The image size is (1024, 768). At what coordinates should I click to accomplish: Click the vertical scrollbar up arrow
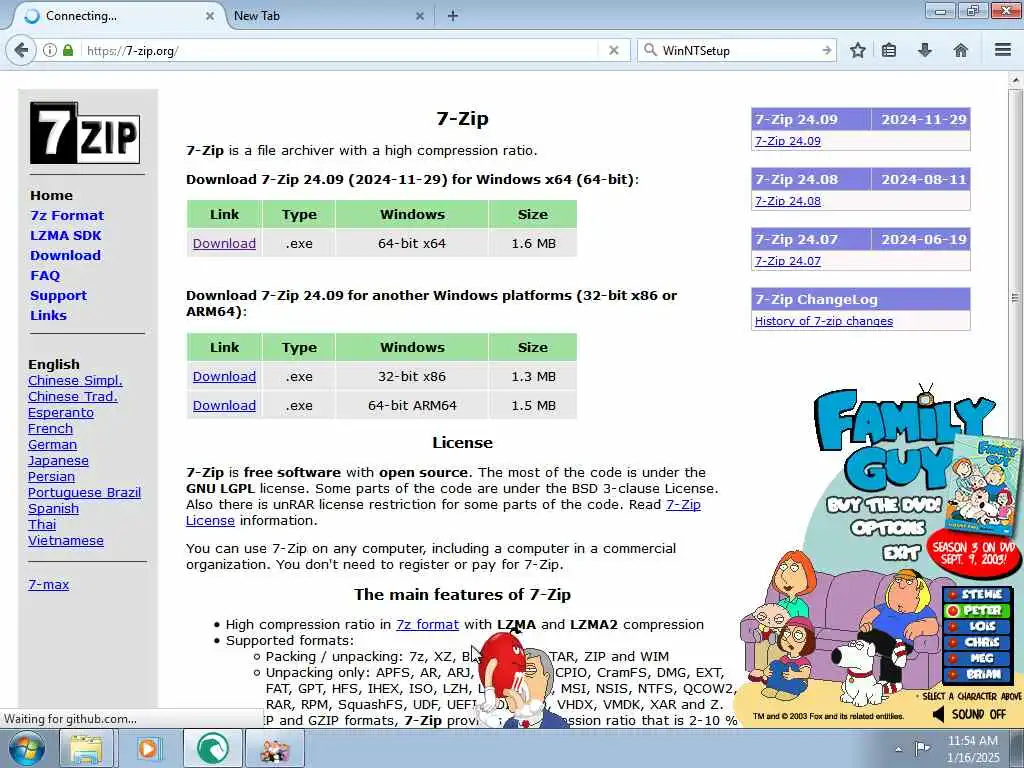1016,81
